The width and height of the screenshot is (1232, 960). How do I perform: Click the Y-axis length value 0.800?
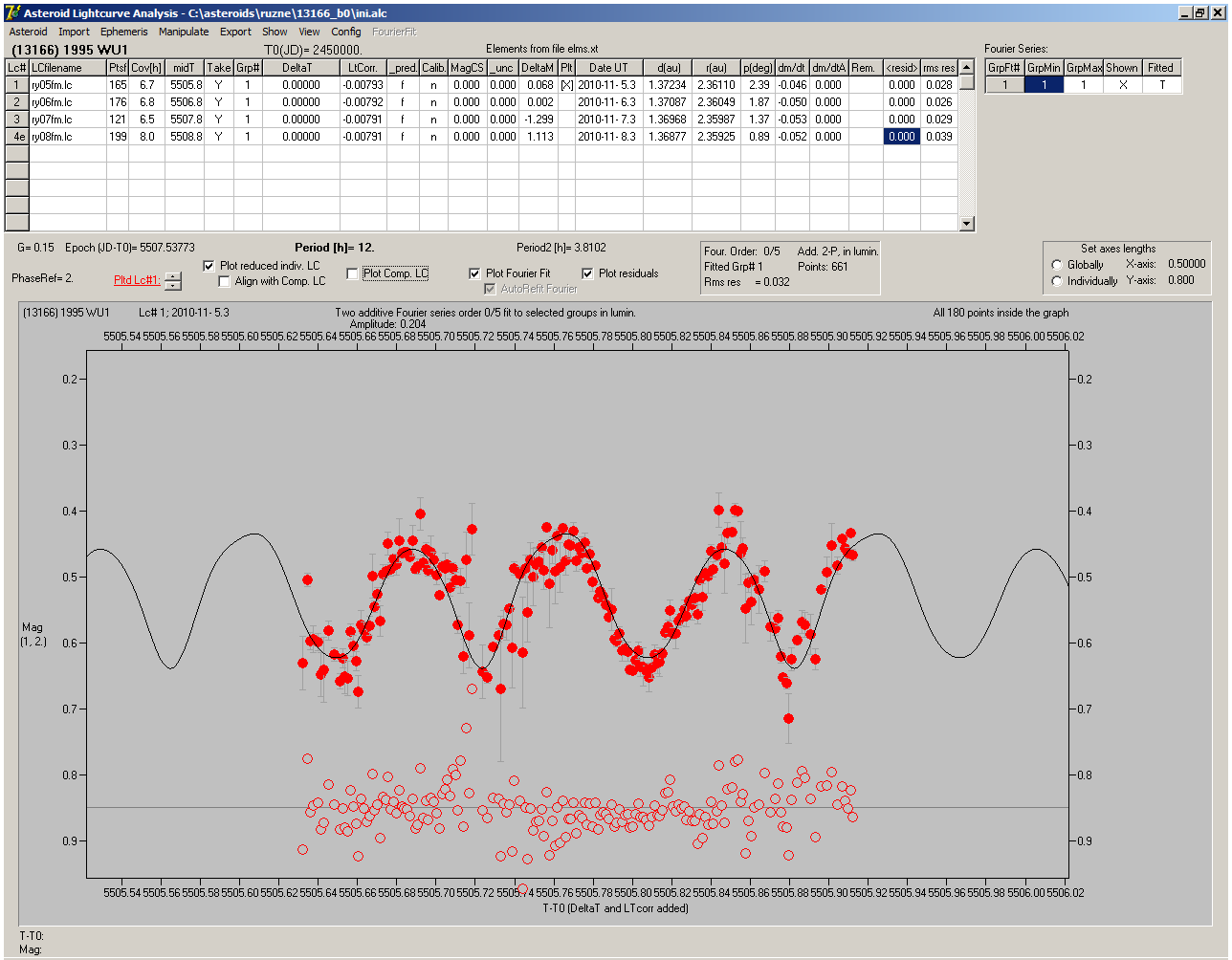point(1181,280)
